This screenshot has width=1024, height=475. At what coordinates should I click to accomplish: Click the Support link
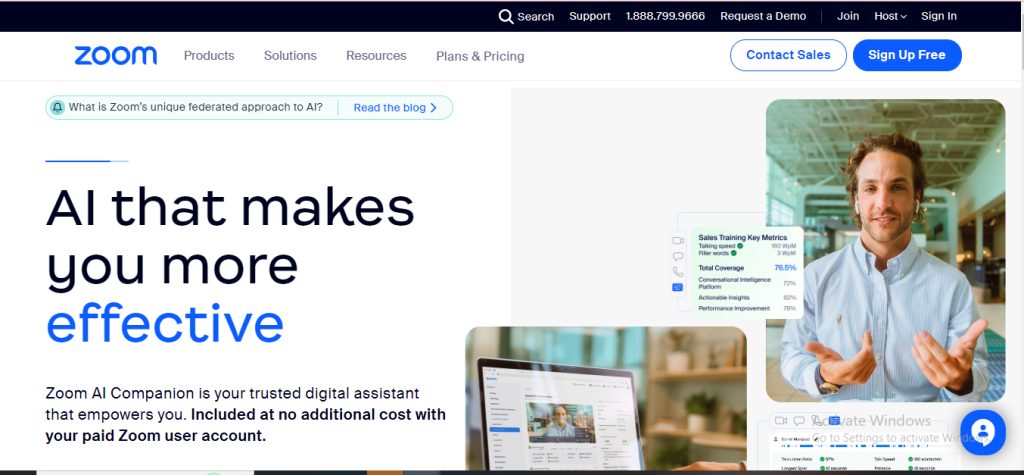590,16
